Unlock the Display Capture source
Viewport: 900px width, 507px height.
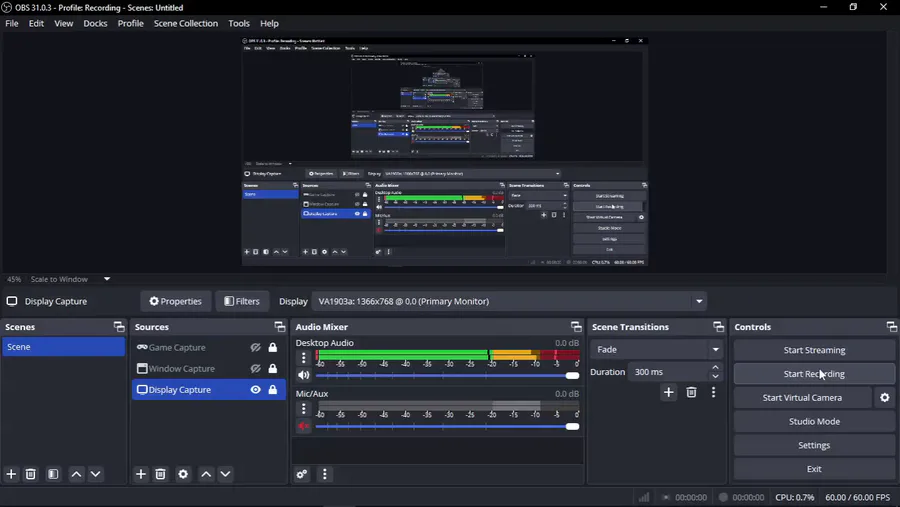273,389
